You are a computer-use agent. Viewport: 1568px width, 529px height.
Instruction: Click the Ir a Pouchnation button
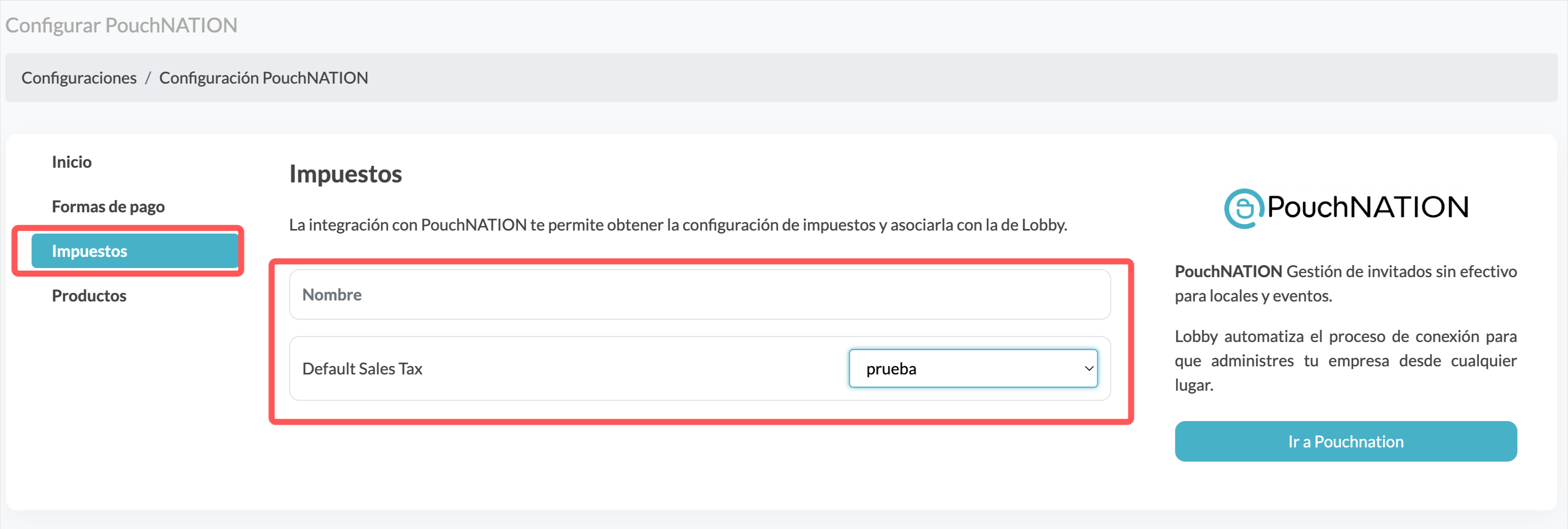pos(1345,441)
